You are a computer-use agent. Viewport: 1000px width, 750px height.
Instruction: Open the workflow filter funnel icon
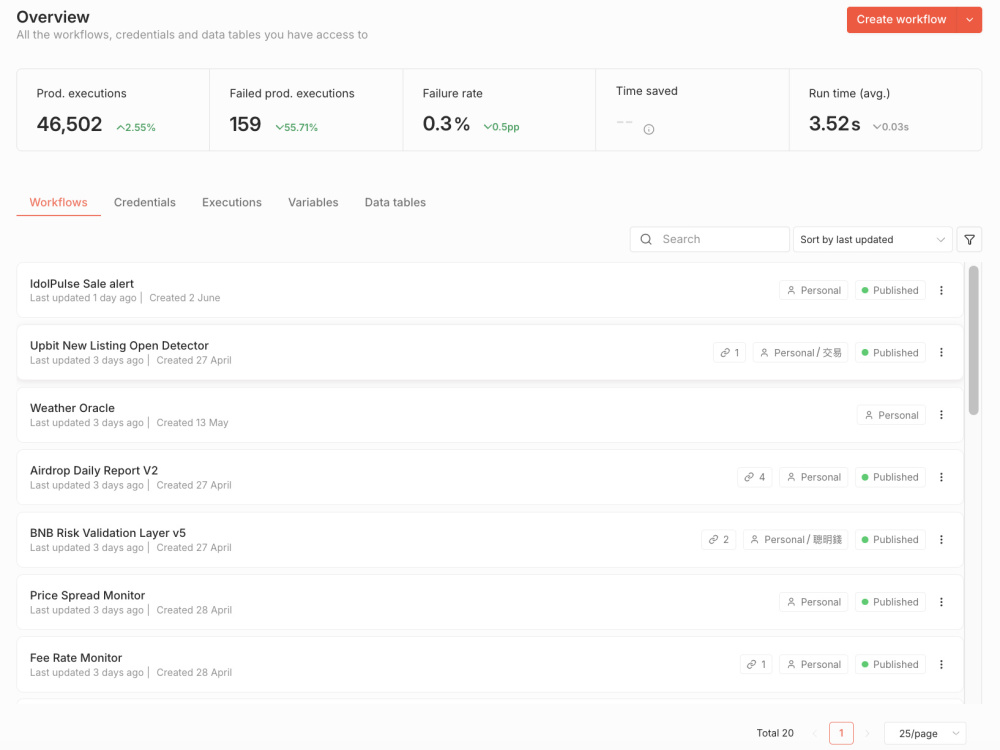[x=969, y=240]
